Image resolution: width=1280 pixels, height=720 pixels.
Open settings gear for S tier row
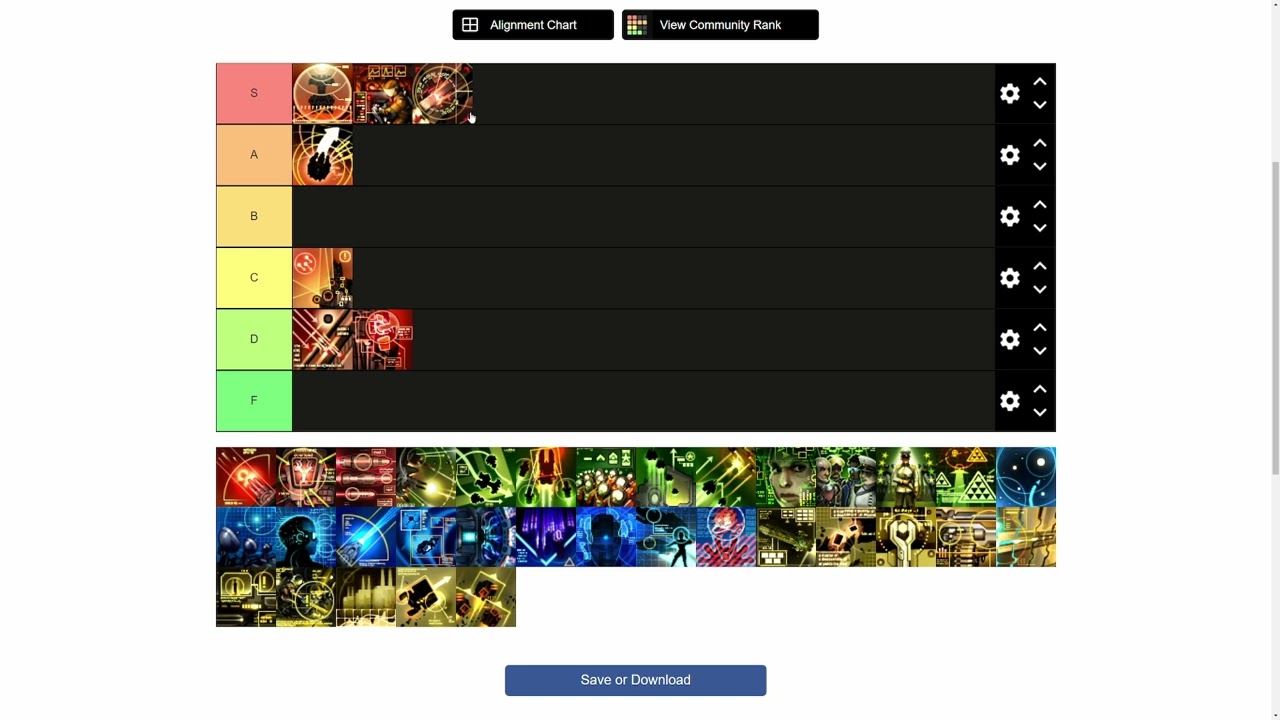coord(1010,93)
